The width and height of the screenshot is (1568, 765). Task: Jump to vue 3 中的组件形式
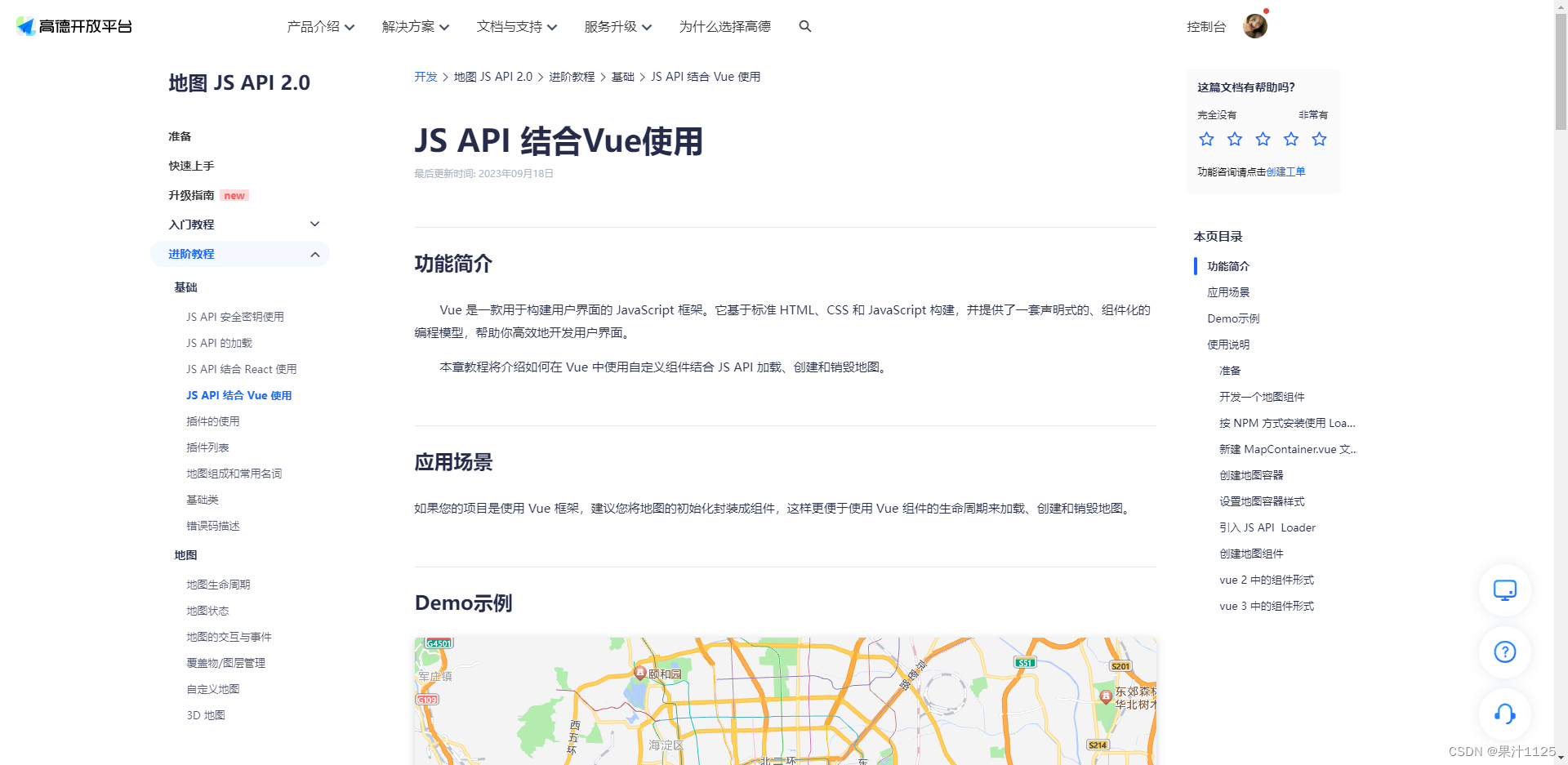(x=1267, y=606)
